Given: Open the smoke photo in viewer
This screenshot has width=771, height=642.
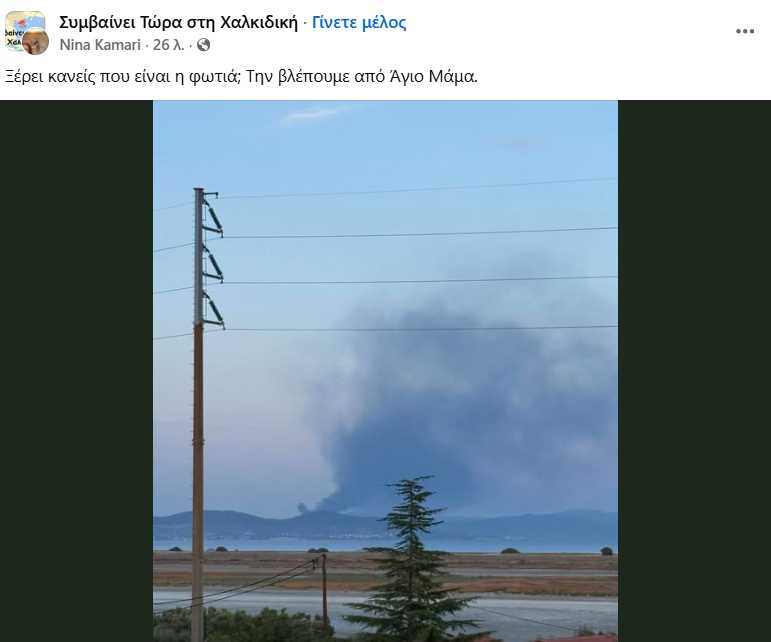Looking at the screenshot, I should [386, 371].
